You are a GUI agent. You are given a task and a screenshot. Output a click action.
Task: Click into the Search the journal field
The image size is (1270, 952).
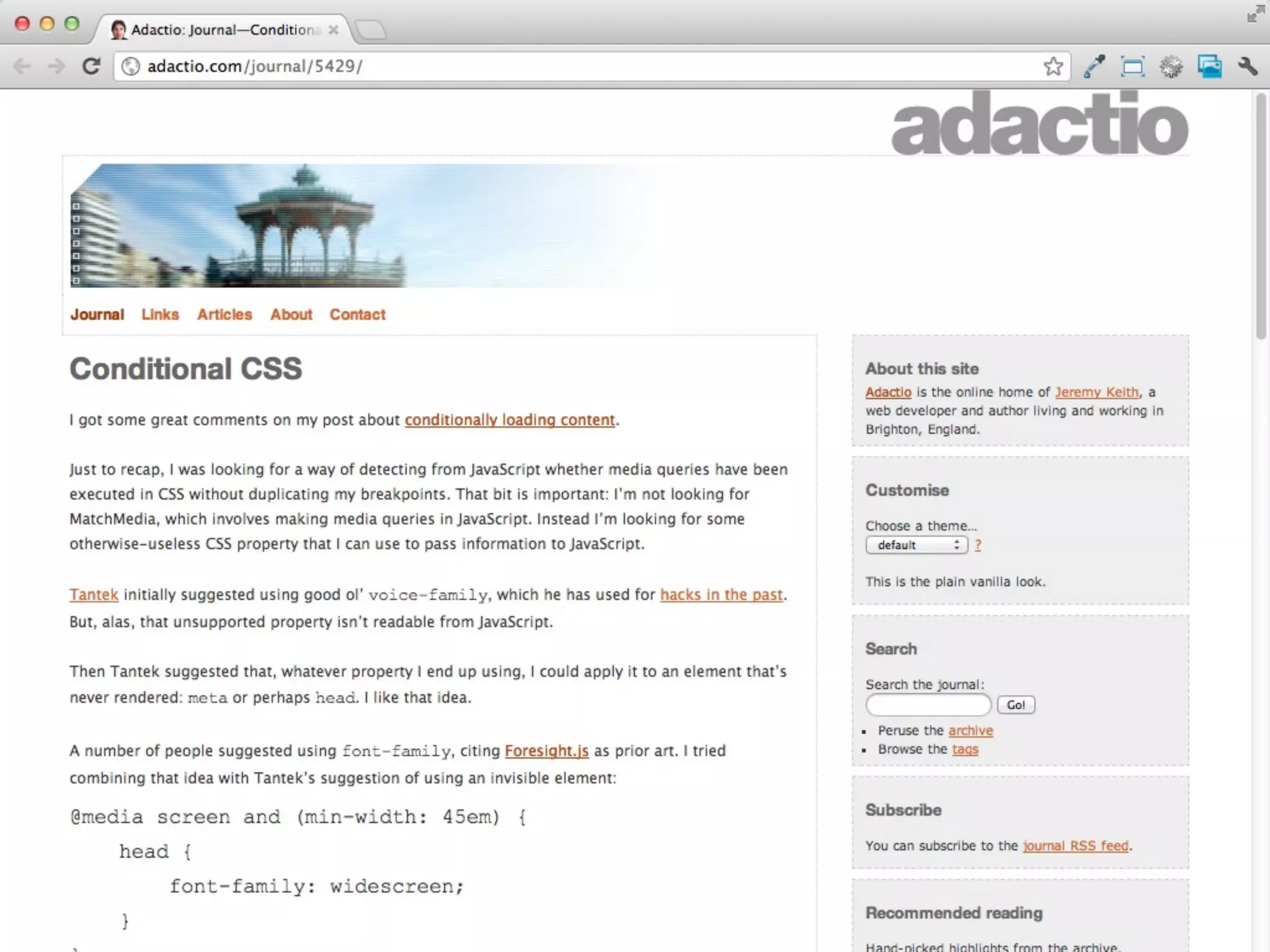click(928, 705)
